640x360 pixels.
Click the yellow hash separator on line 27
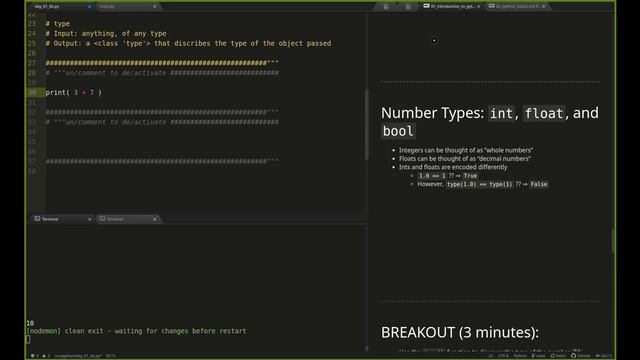(x=162, y=63)
